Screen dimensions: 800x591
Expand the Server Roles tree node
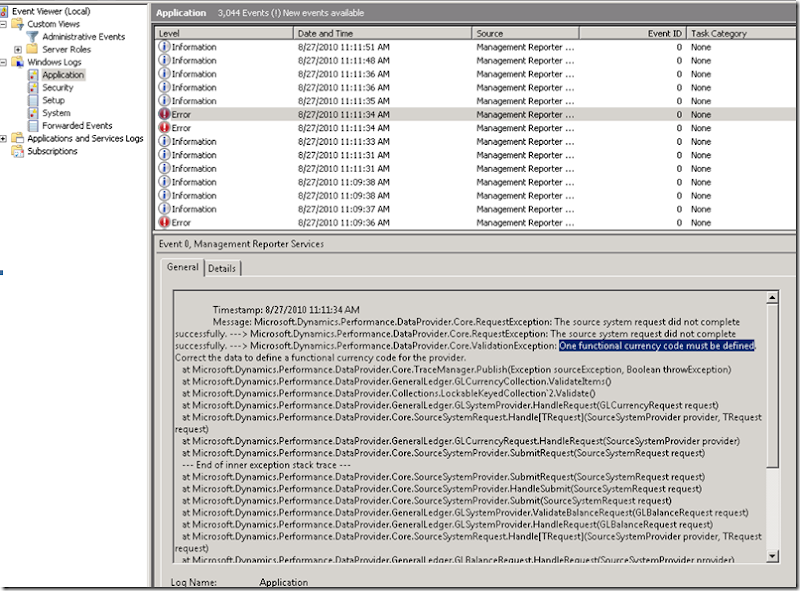(18, 50)
